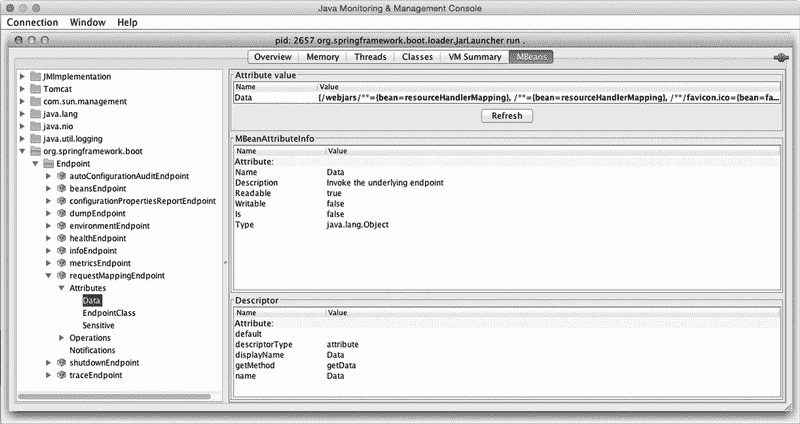Image resolution: width=800 pixels, height=424 pixels.
Task: Click the beansEndpoint bean icon
Action: point(62,188)
